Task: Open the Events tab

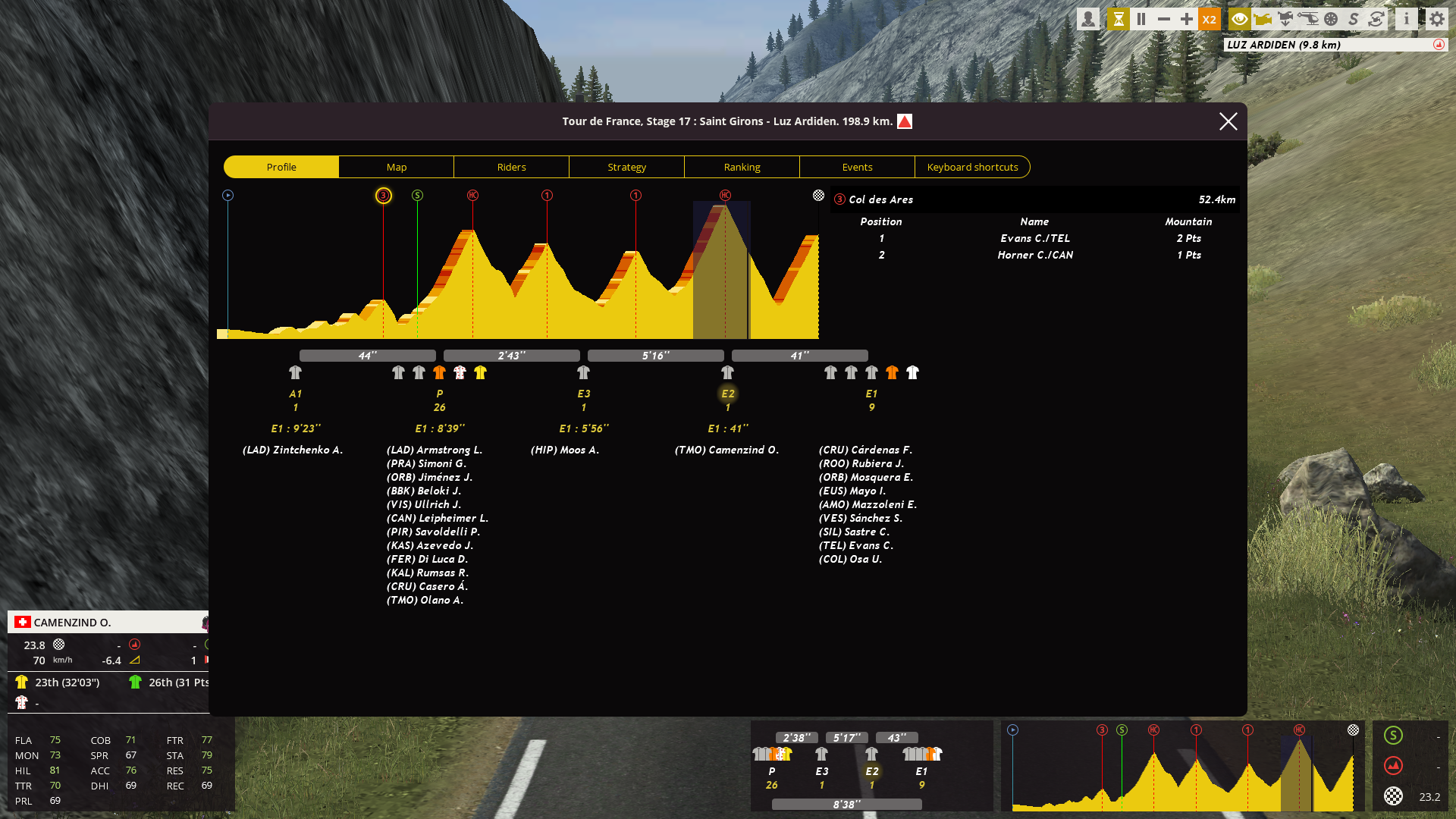Action: (858, 167)
